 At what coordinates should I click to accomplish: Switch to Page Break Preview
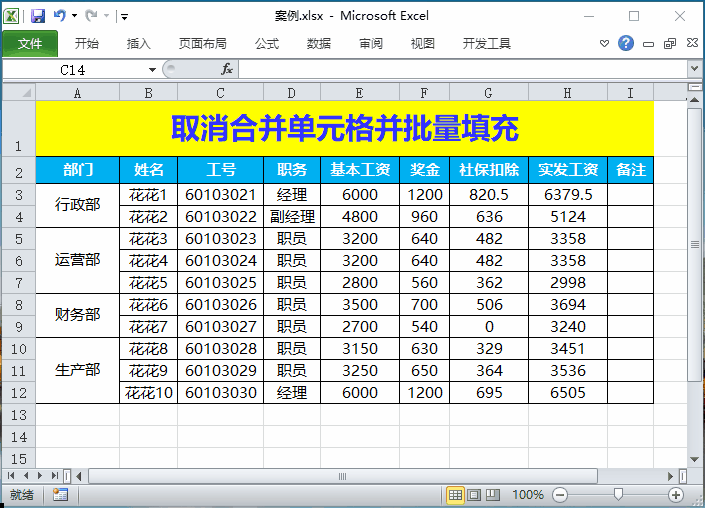coord(492,495)
